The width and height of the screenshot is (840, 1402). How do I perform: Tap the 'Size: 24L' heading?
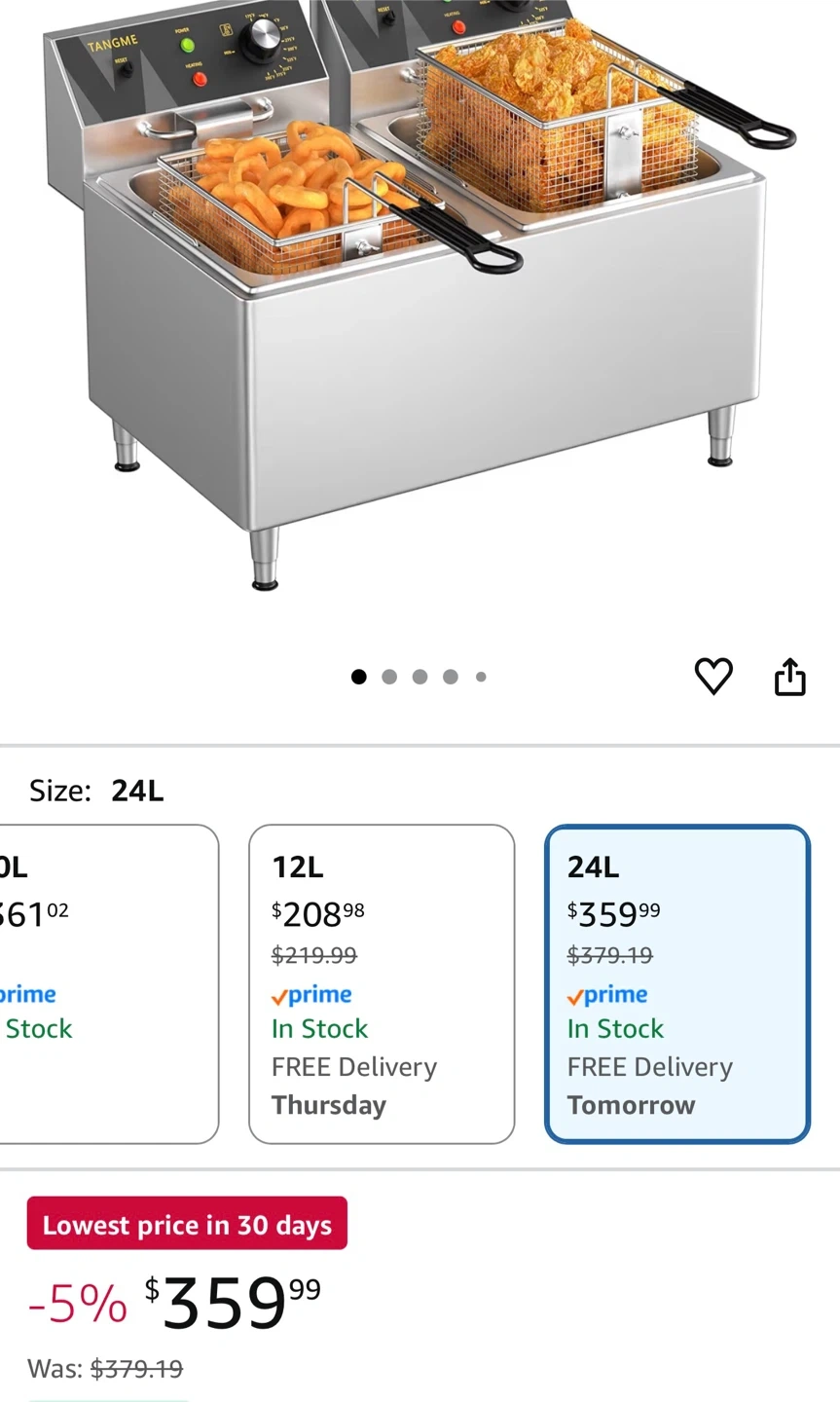[x=96, y=791]
